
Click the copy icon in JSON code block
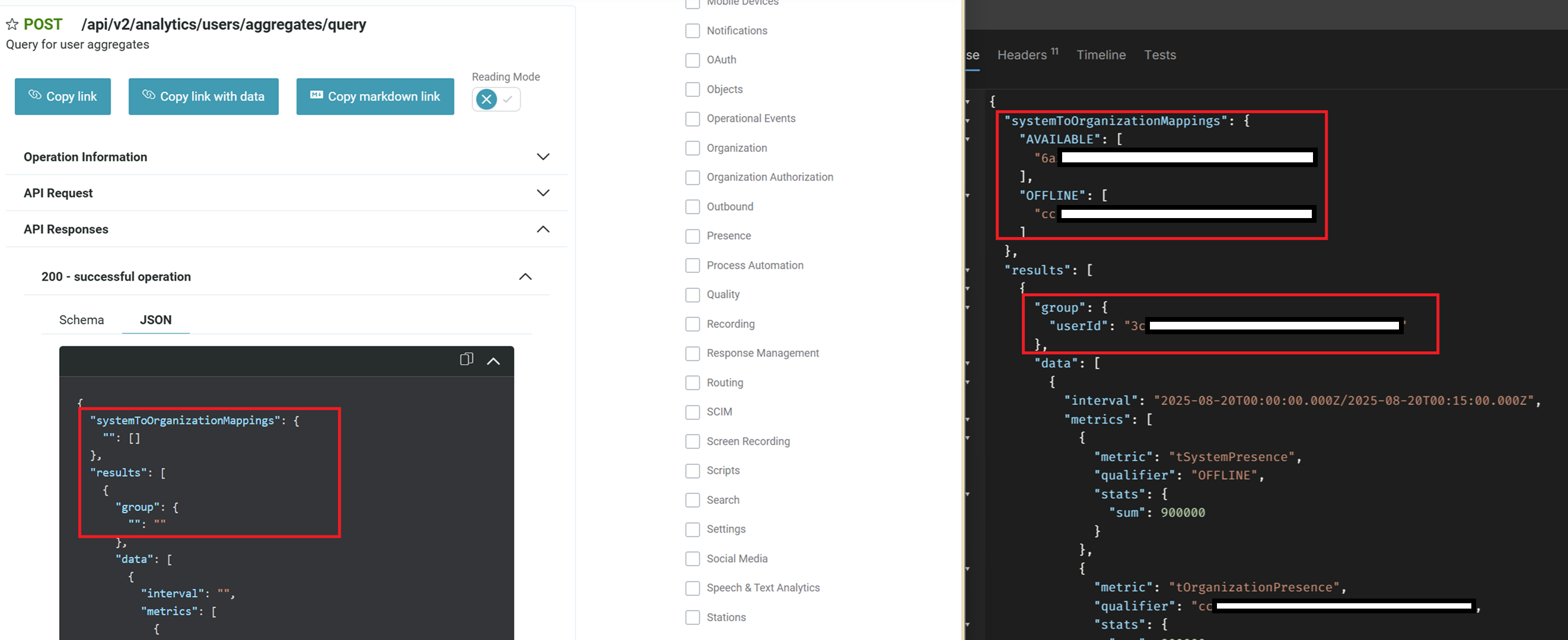[466, 360]
